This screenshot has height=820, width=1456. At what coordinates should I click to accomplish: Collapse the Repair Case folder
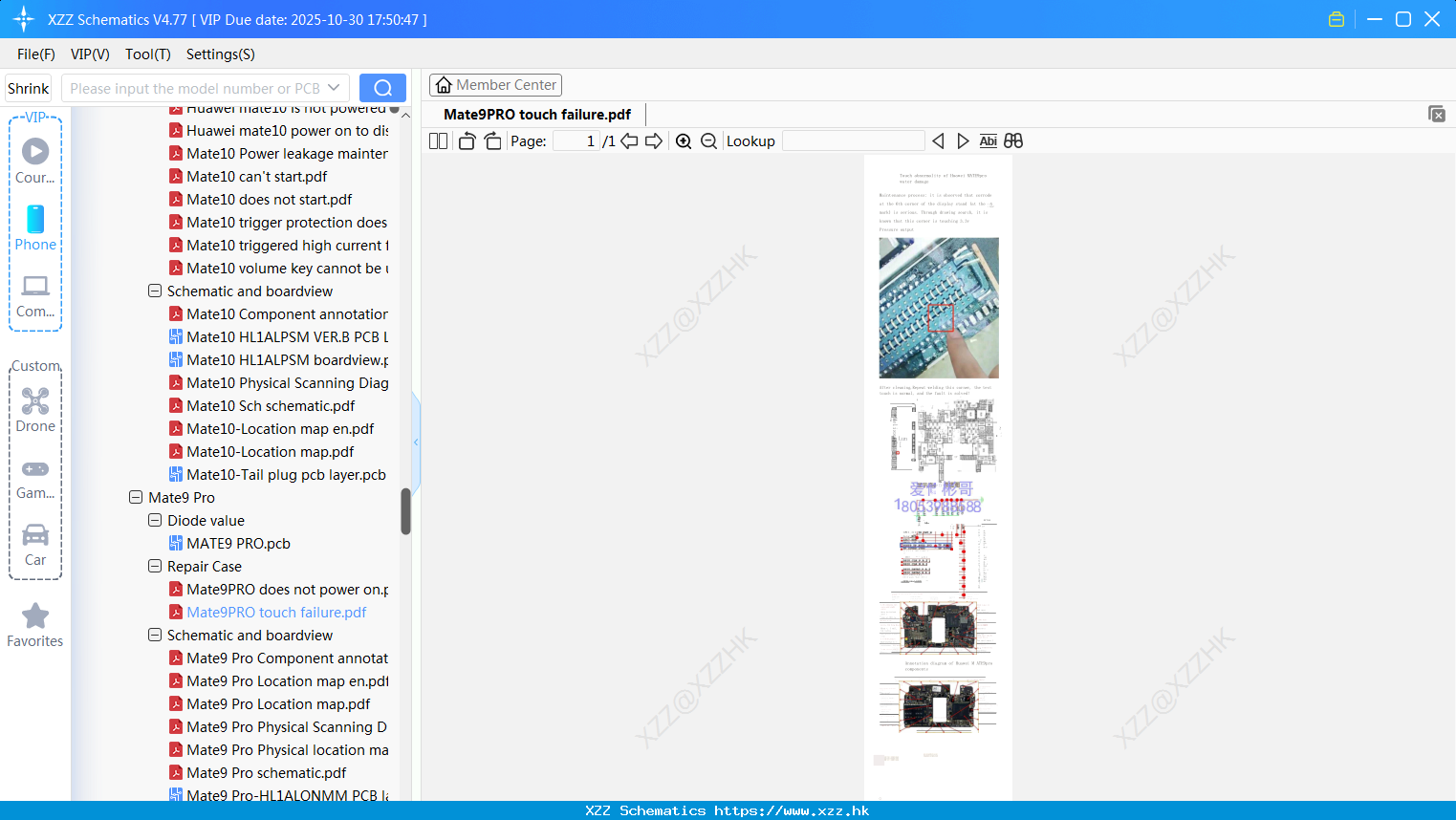tap(155, 566)
